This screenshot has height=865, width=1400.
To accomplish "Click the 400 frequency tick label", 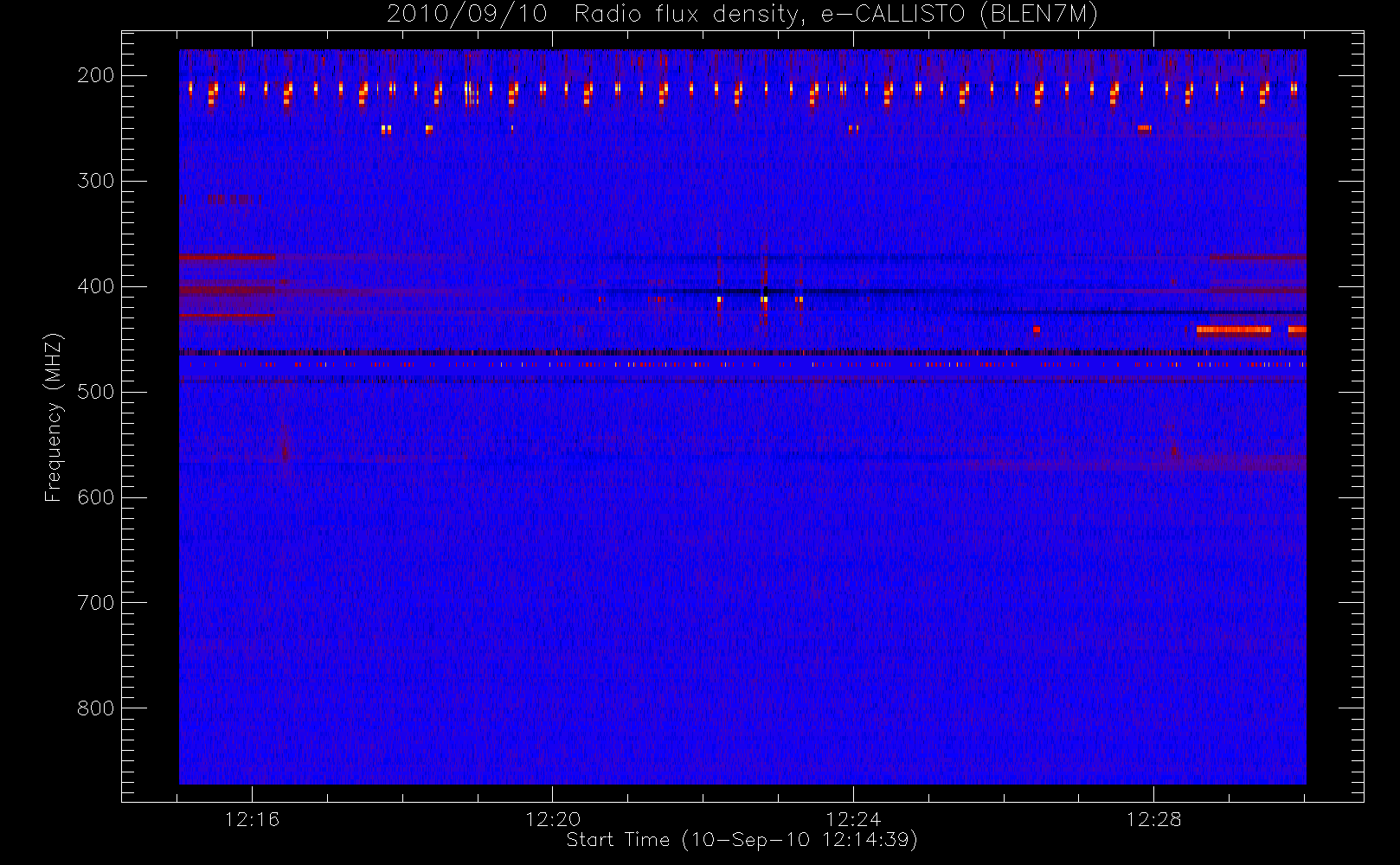I will (96, 286).
